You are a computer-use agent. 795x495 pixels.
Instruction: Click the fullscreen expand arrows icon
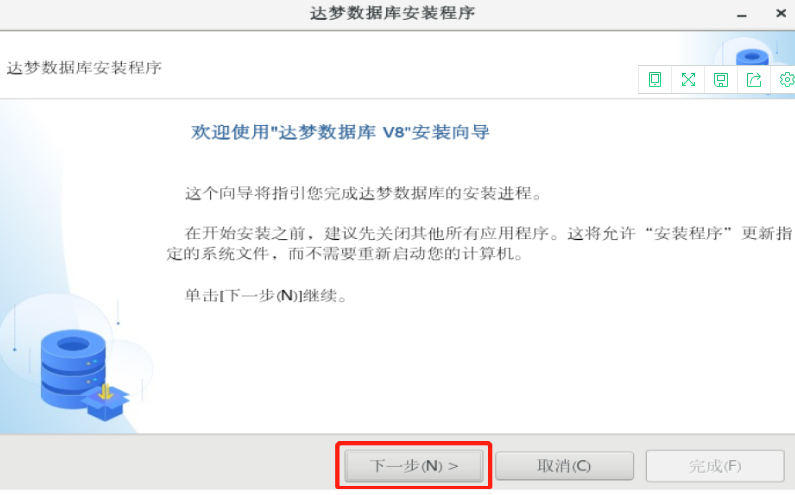pos(688,80)
